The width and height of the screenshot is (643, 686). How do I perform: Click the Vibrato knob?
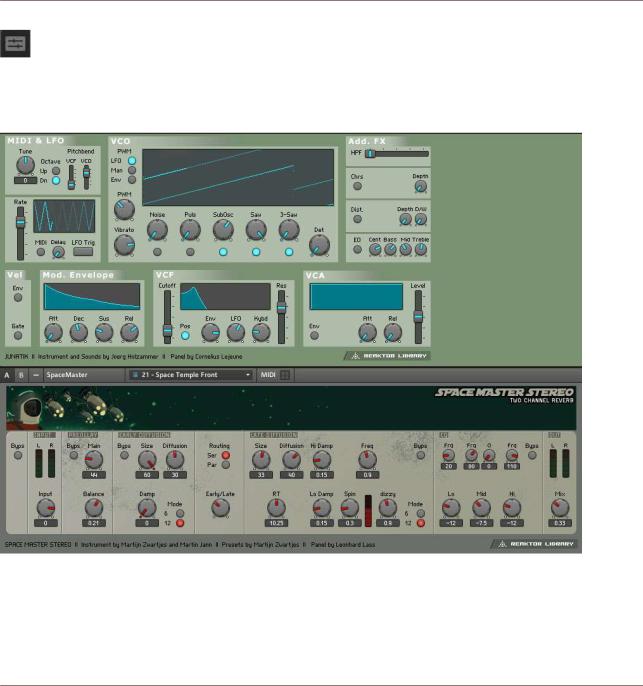(124, 245)
